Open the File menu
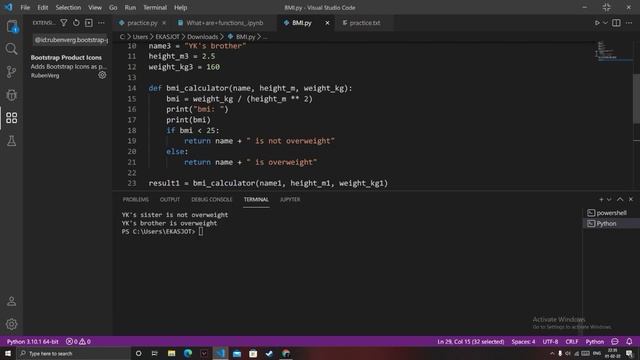 (25, 7)
